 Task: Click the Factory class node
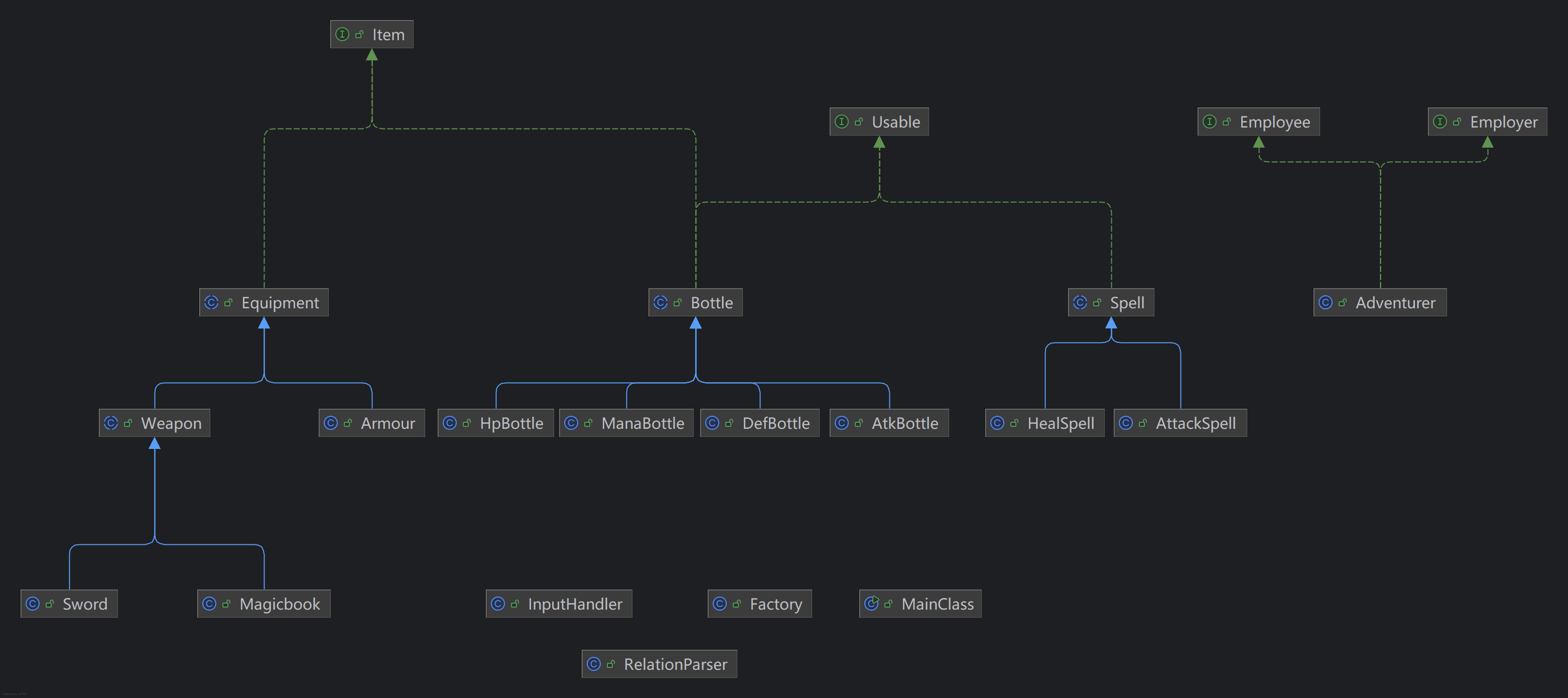tap(759, 604)
